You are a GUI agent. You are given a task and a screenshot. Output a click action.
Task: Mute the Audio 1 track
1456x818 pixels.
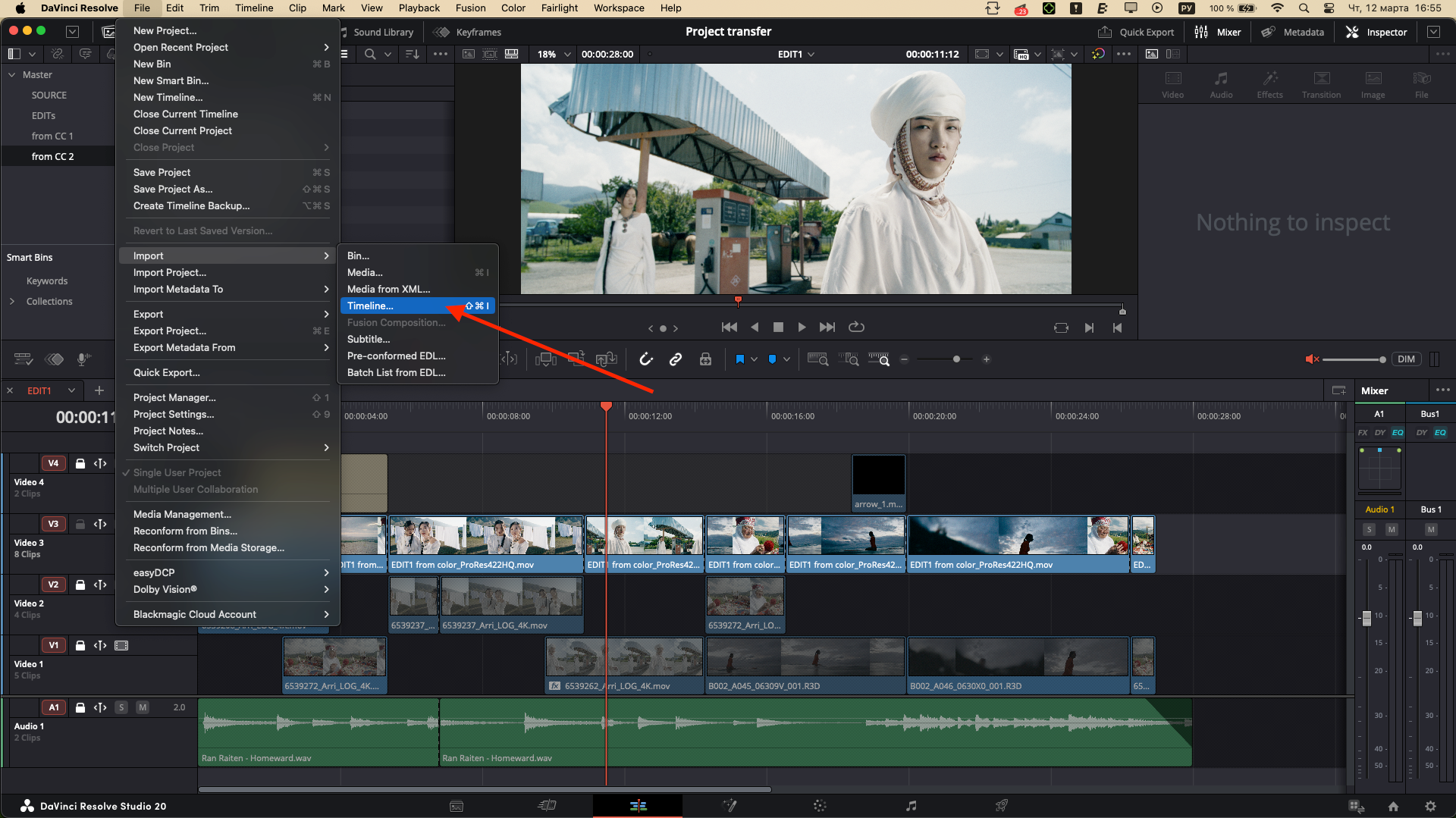pos(143,707)
